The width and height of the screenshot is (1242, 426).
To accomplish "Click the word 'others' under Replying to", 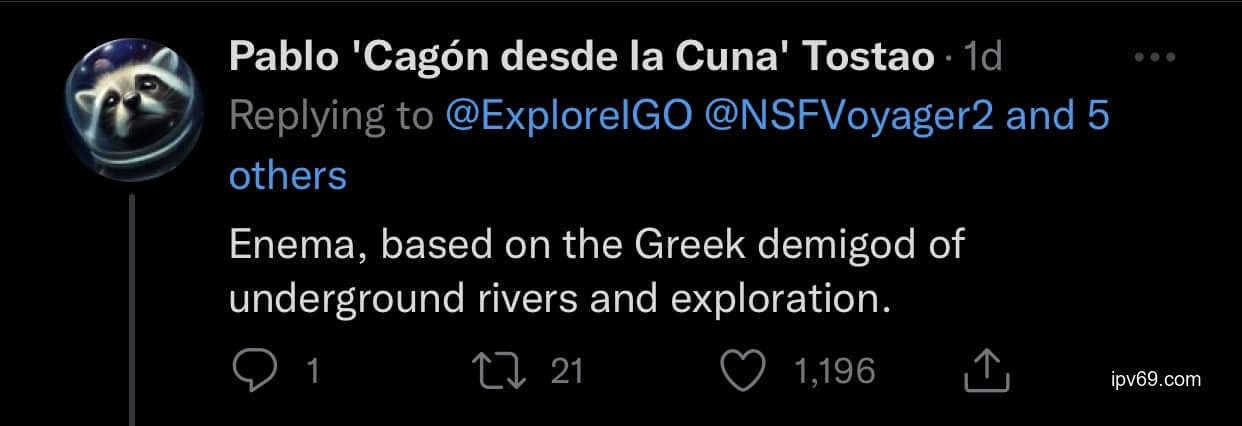I will click(288, 176).
